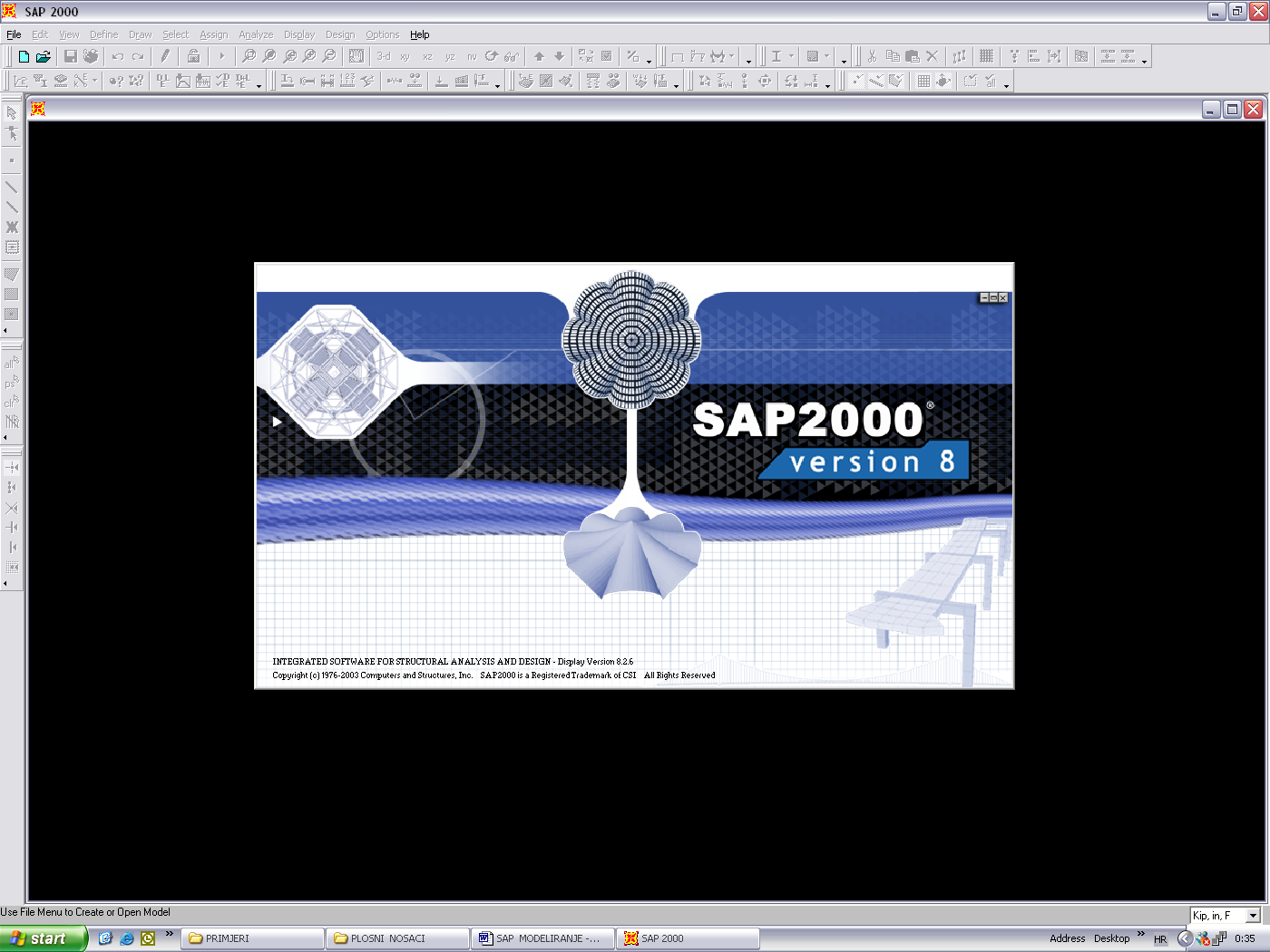1270x952 pixels.
Task: Click the Perspective glasses toggle icon
Action: click(512, 56)
